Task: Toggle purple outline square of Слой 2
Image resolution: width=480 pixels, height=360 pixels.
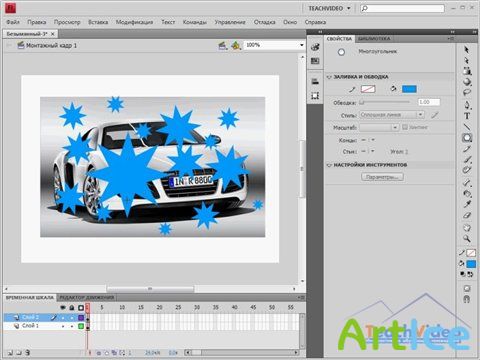Action: click(x=81, y=318)
